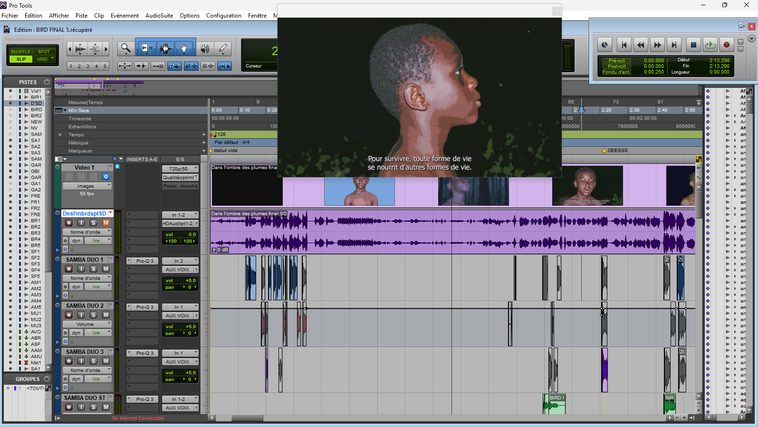758x427 pixels.
Task: Toggle Pré-roll in transport window
Action: click(616, 60)
